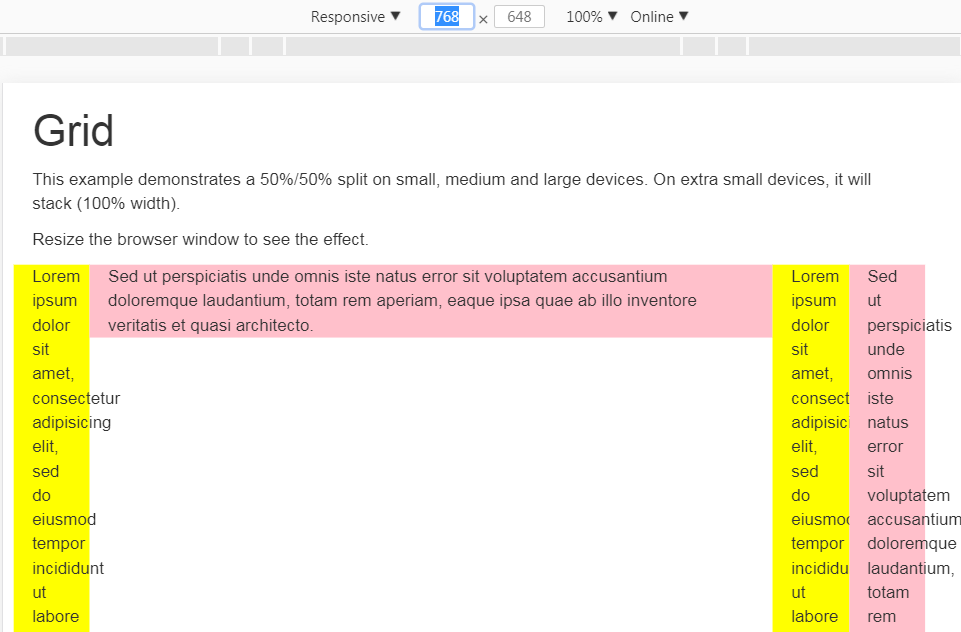
Task: Open the Responsive device mode dropdown
Action: (x=355, y=17)
